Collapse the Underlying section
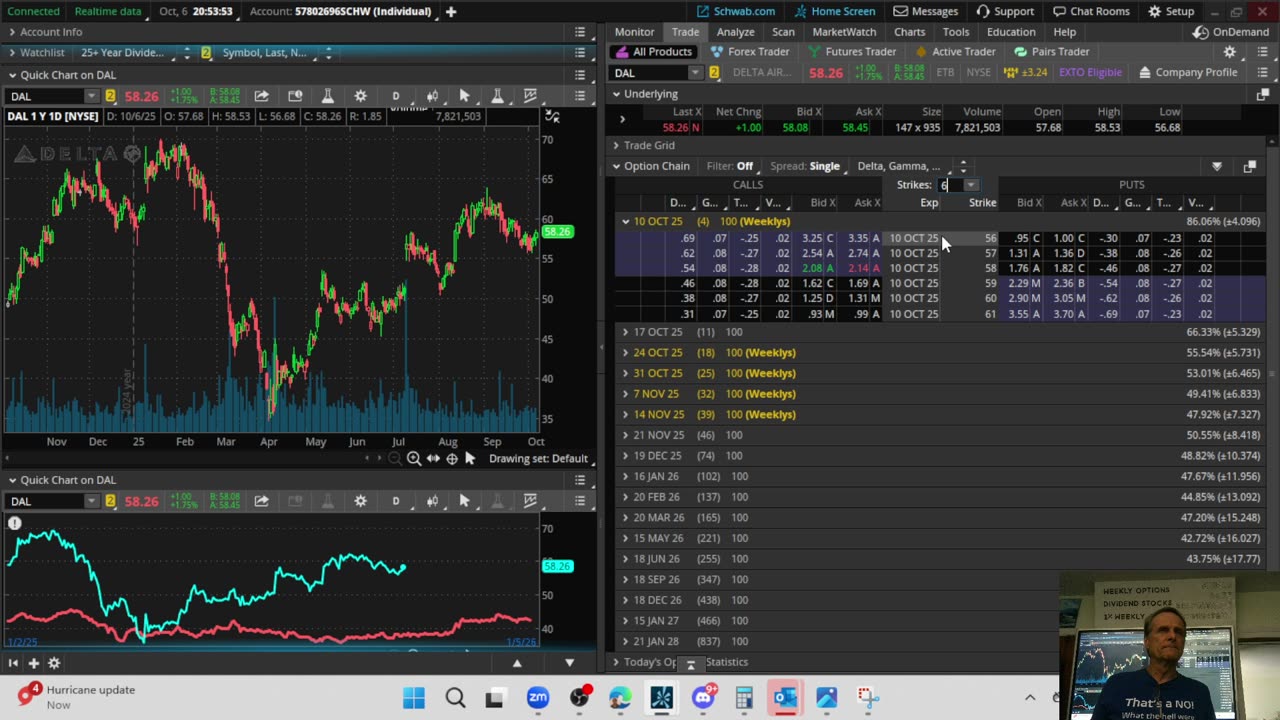The image size is (1280, 720). tap(616, 94)
